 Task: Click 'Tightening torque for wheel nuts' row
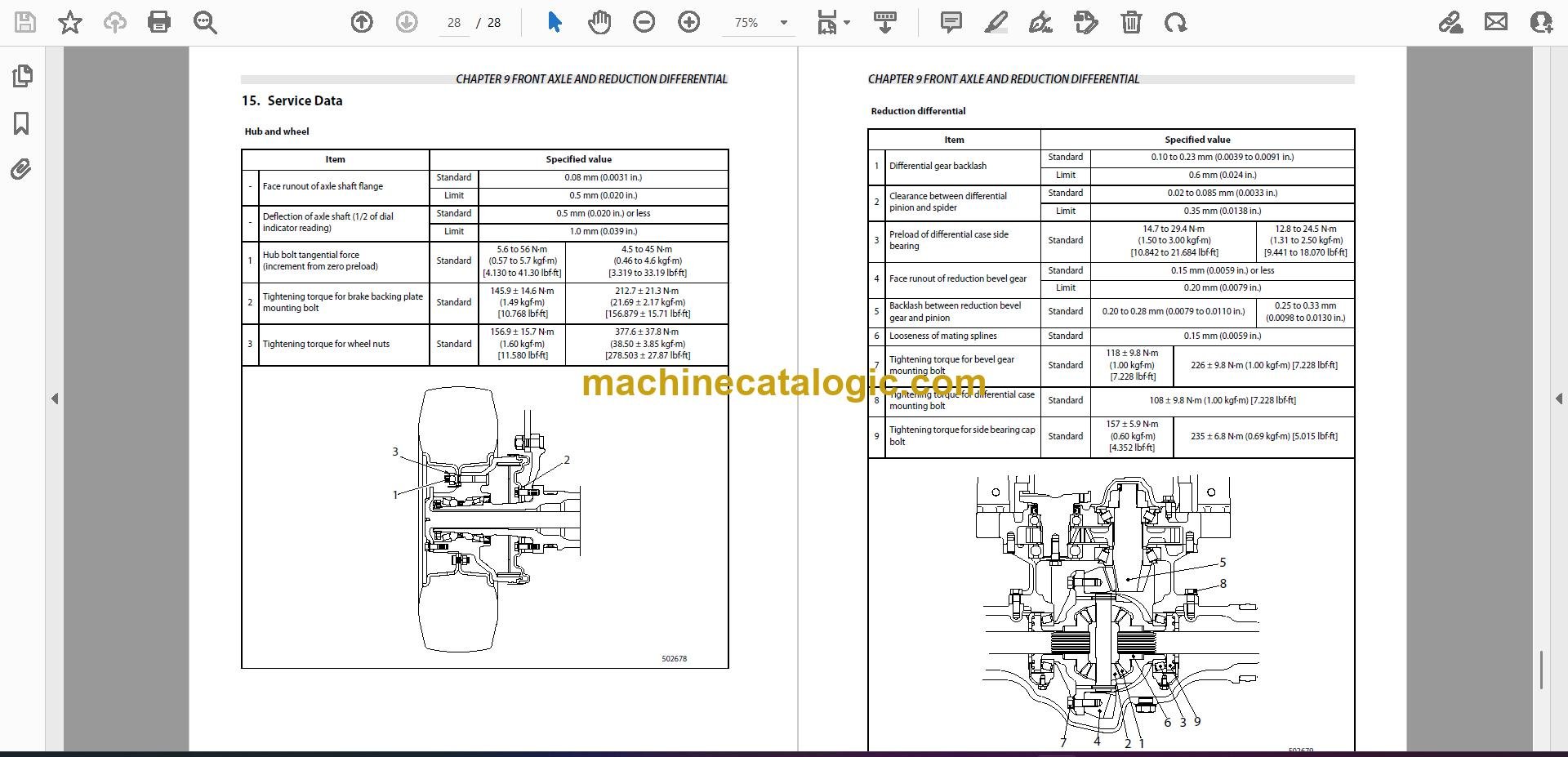[484, 344]
